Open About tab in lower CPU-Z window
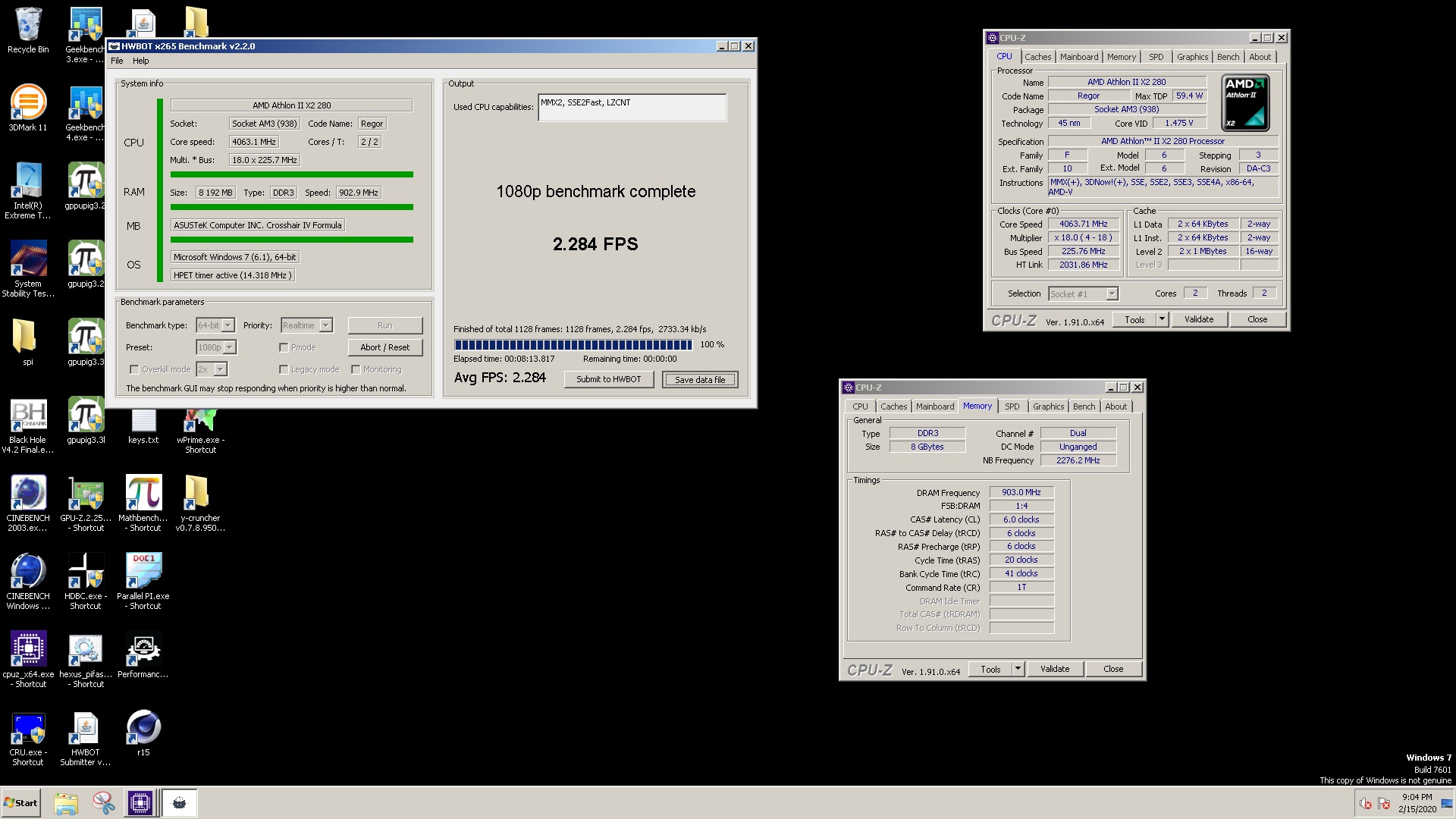The height and width of the screenshot is (819, 1456). (1116, 406)
